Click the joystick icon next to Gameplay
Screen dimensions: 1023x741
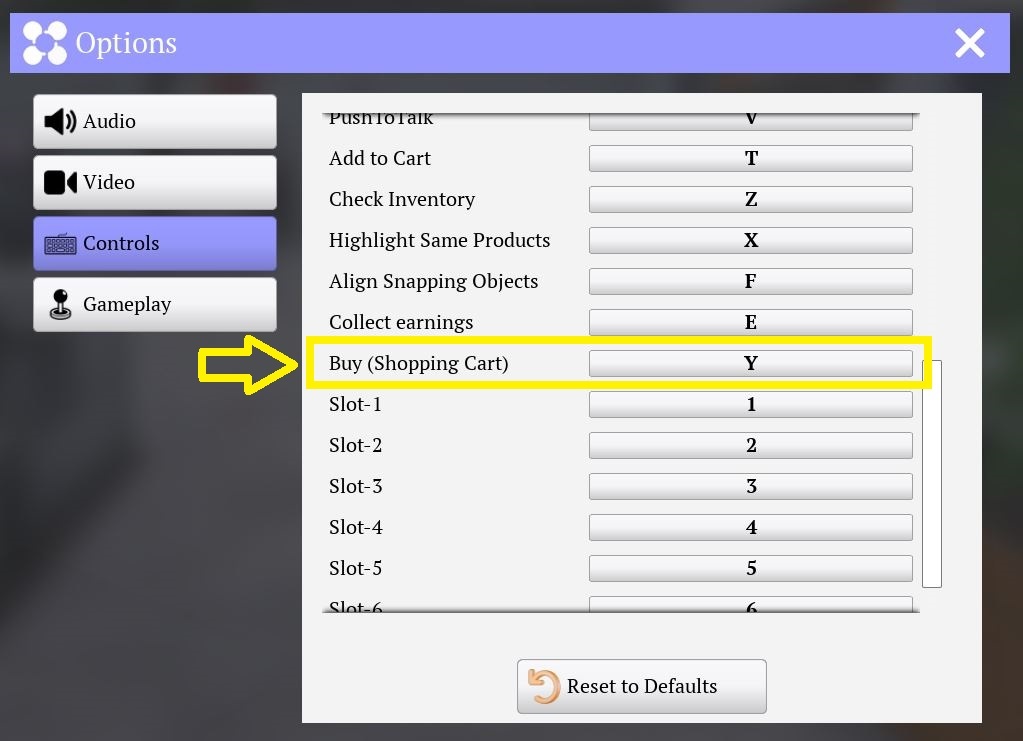pyautogui.click(x=61, y=305)
